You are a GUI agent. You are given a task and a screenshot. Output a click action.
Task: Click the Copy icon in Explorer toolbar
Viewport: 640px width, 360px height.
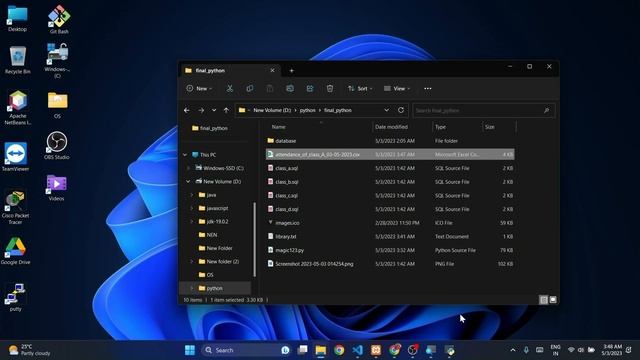250,89
